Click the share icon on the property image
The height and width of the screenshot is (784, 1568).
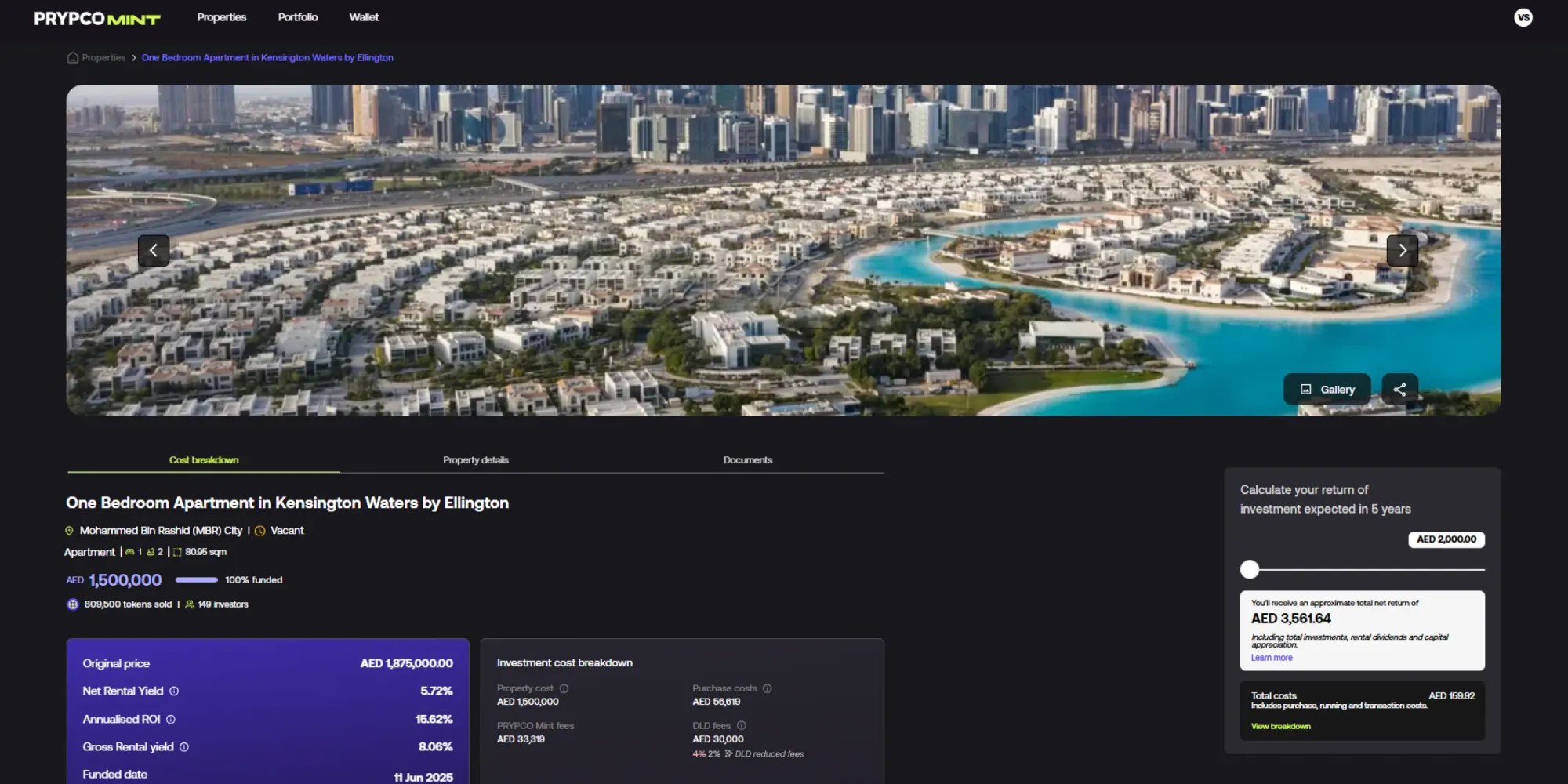(x=1400, y=389)
